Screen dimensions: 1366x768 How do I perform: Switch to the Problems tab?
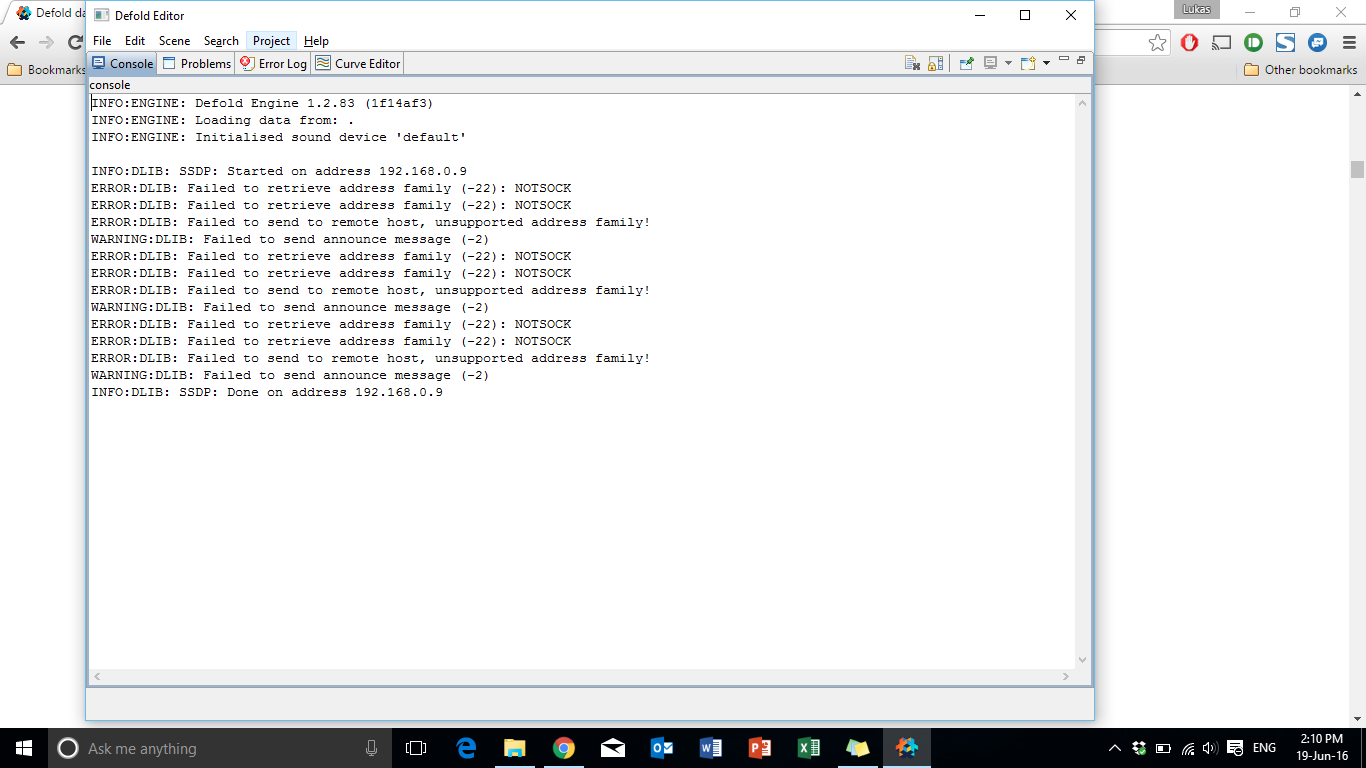(x=196, y=63)
